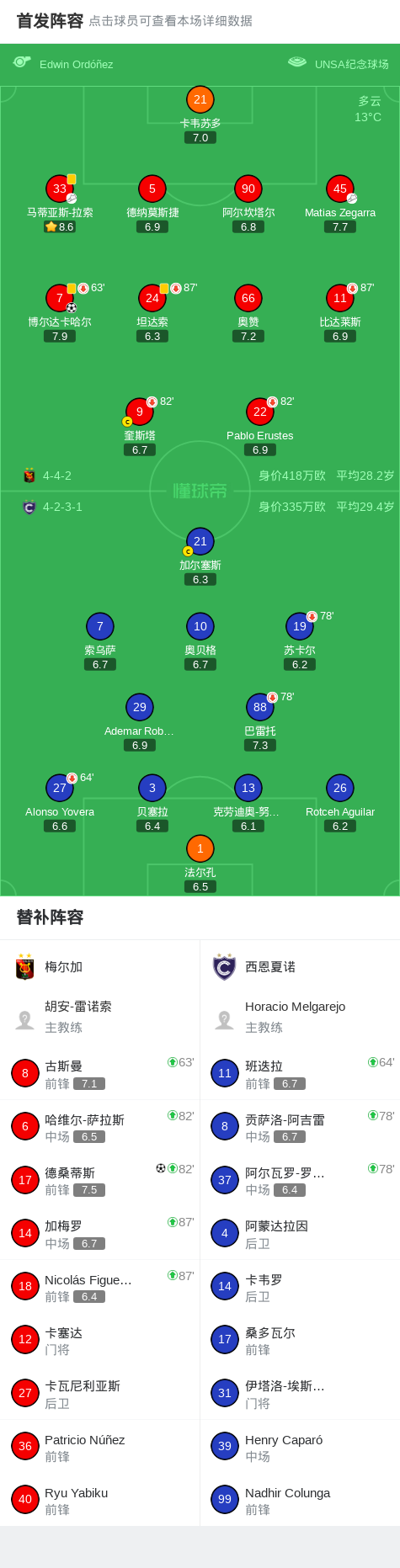The width and height of the screenshot is (400, 1568).
Task: Open goalkeeper 卡韦苏多 number 21 orange badge
Action: coord(200,99)
